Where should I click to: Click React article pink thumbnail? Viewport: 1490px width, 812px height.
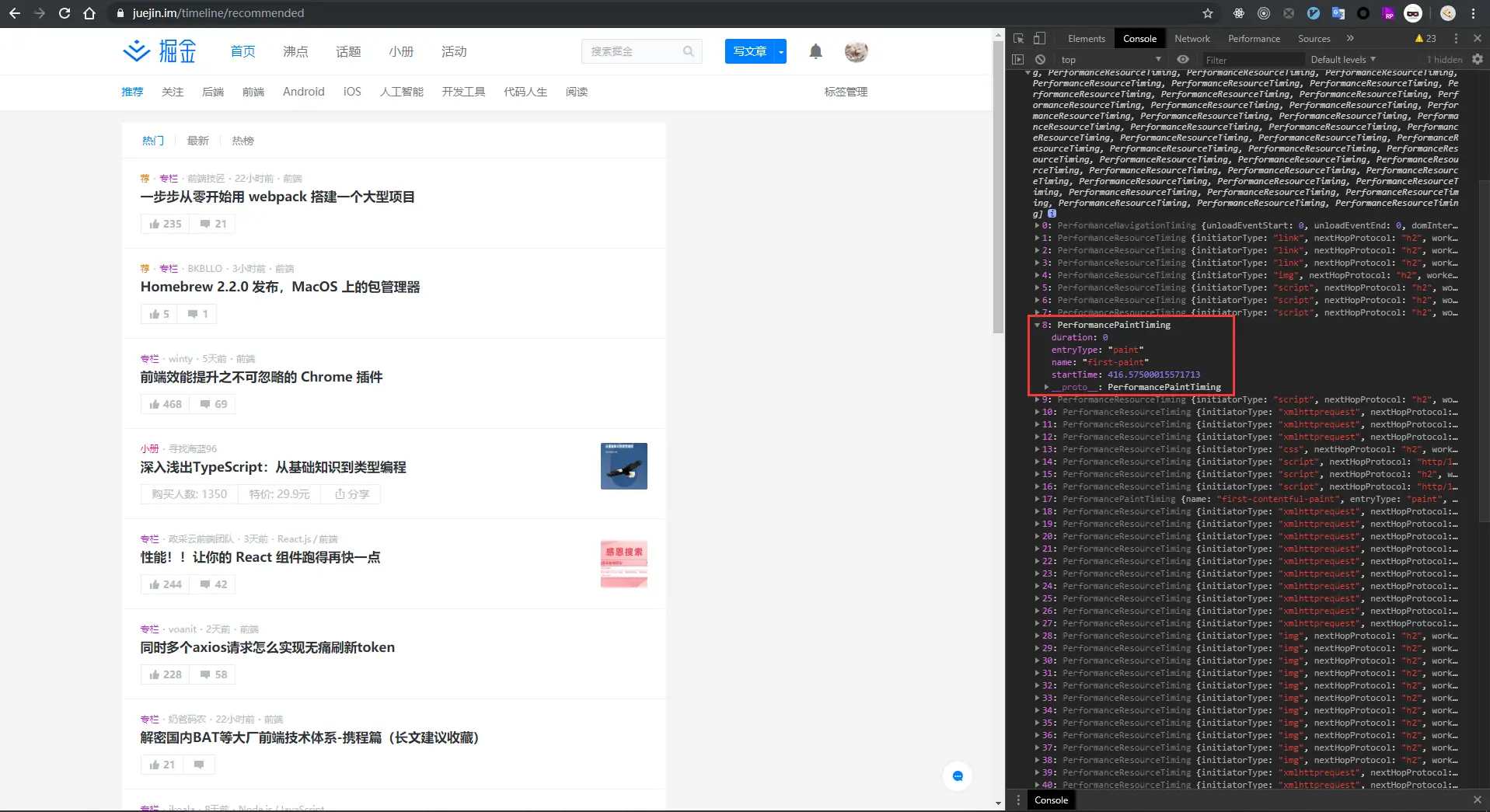(623, 563)
